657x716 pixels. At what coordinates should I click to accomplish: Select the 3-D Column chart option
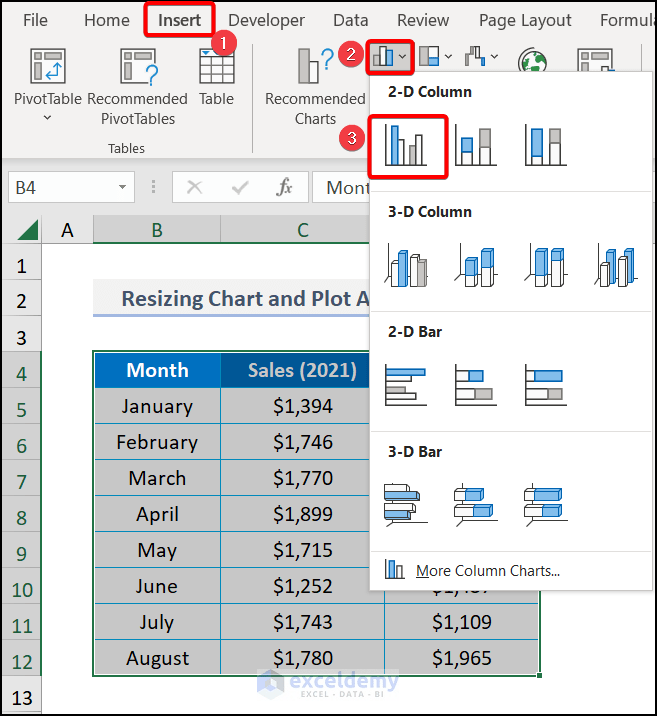(x=616, y=266)
